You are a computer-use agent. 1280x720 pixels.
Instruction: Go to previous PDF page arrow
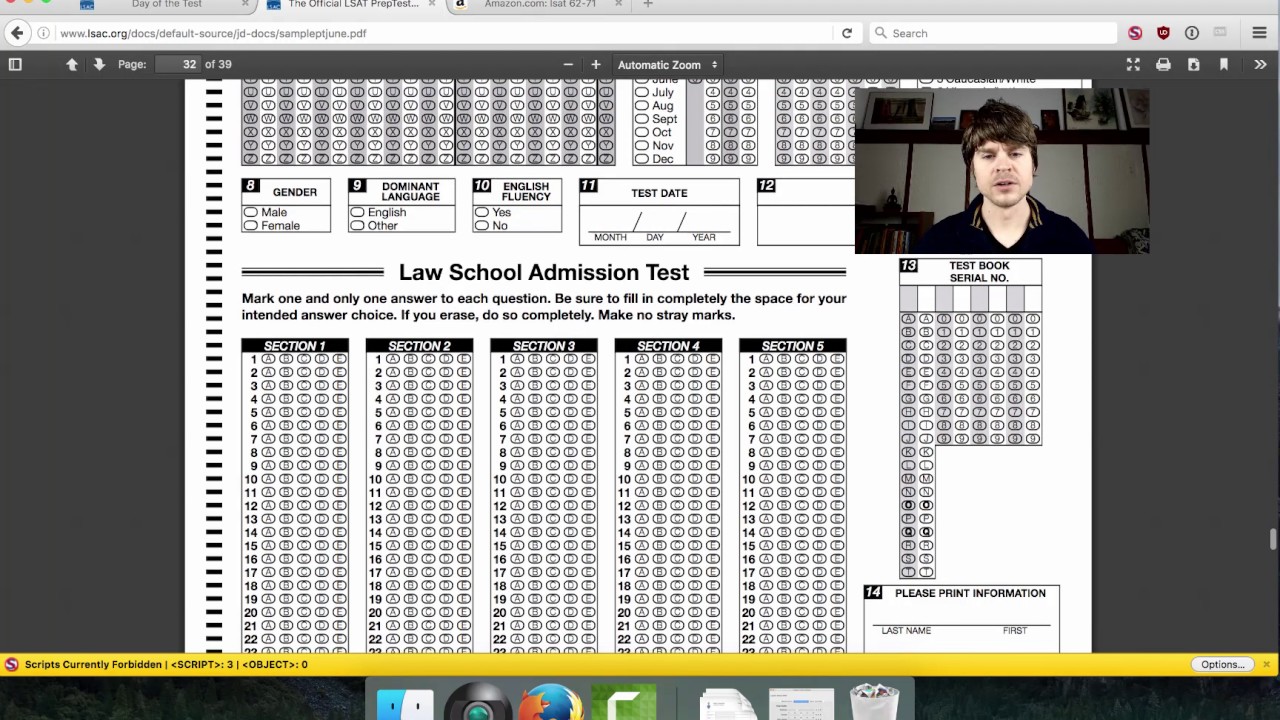click(72, 64)
